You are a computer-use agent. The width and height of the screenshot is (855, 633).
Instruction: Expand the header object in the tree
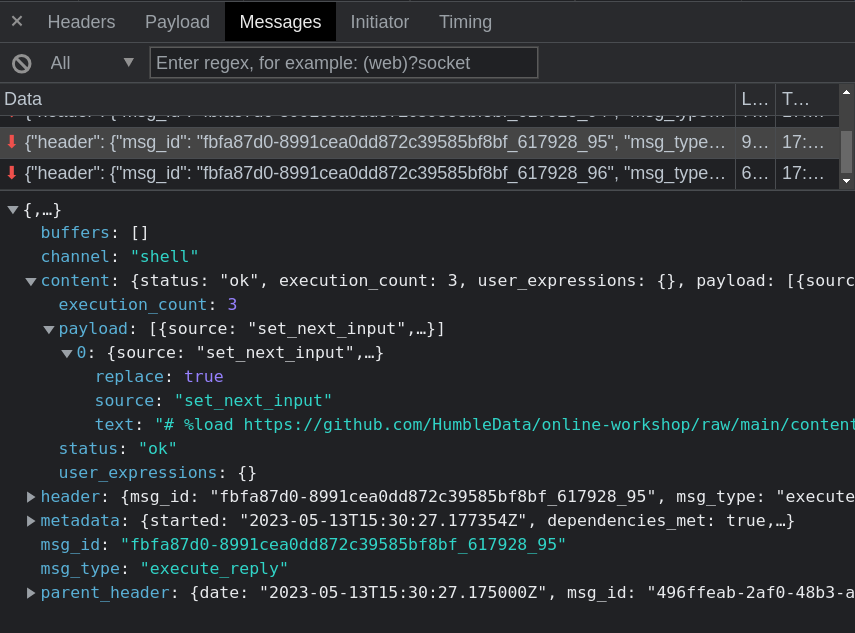[x=30, y=496]
